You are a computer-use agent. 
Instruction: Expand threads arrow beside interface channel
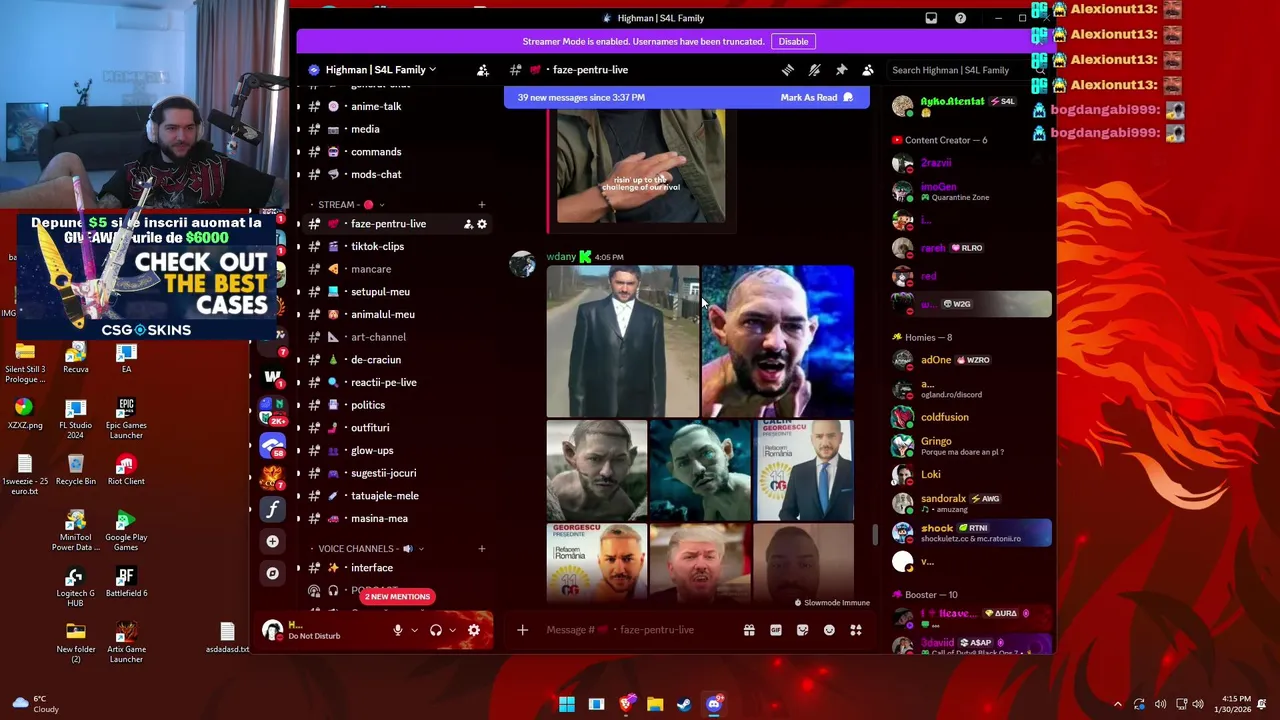298,568
